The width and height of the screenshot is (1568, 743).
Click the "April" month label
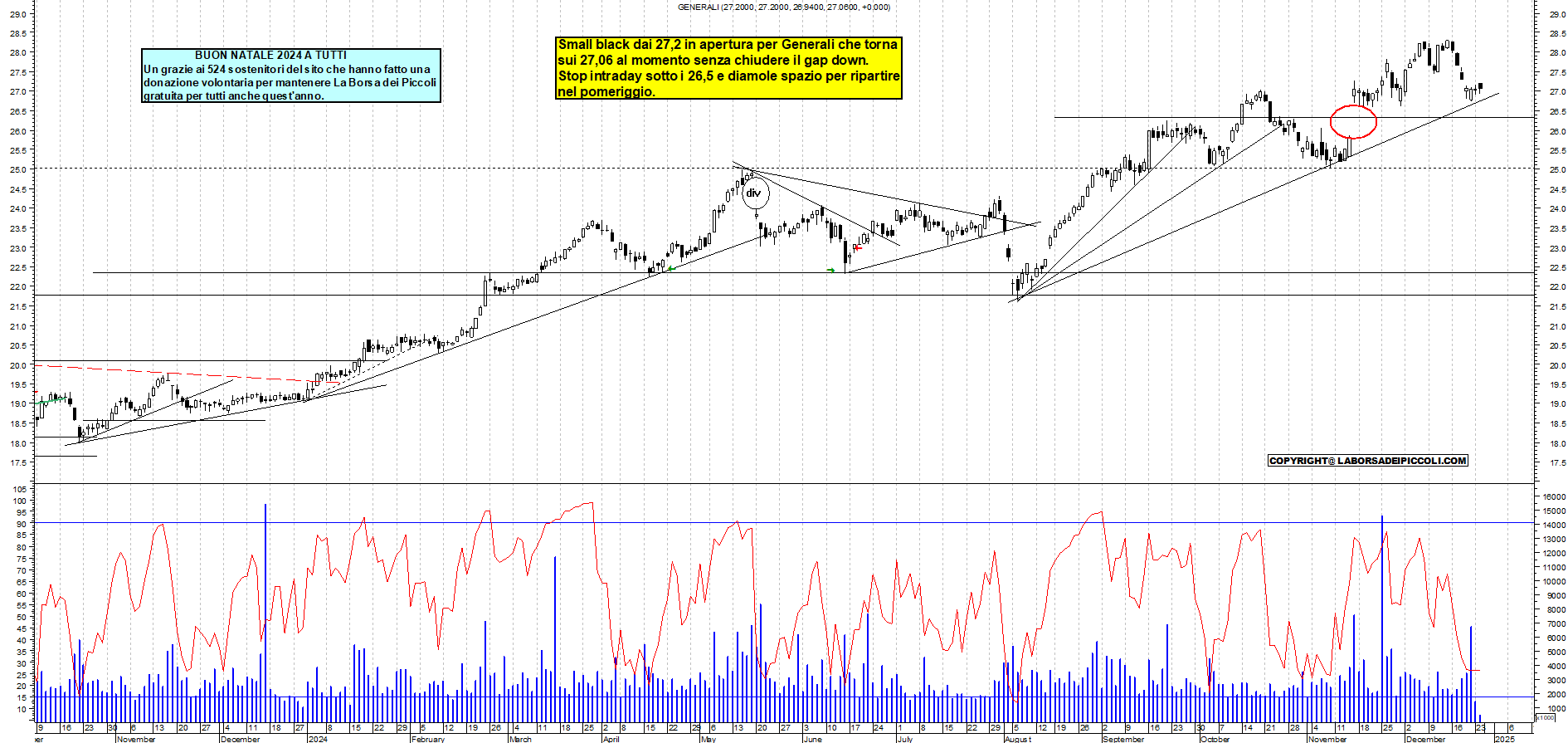[x=611, y=739]
